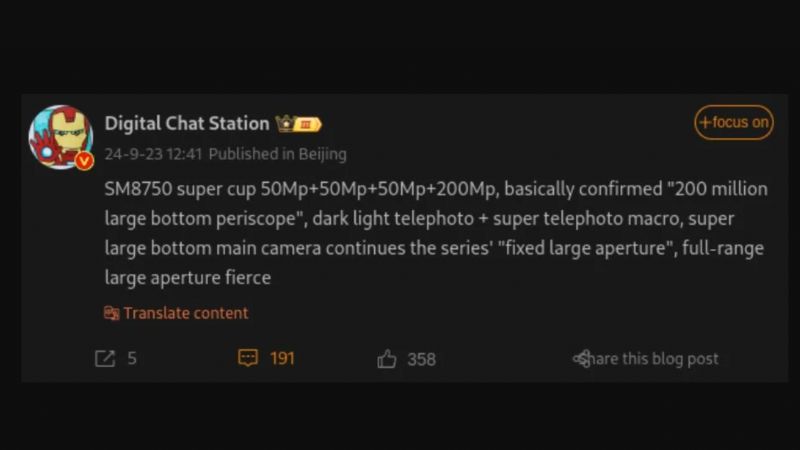Click the orange level III badge
Screen dimensions: 800x450
coord(308,124)
